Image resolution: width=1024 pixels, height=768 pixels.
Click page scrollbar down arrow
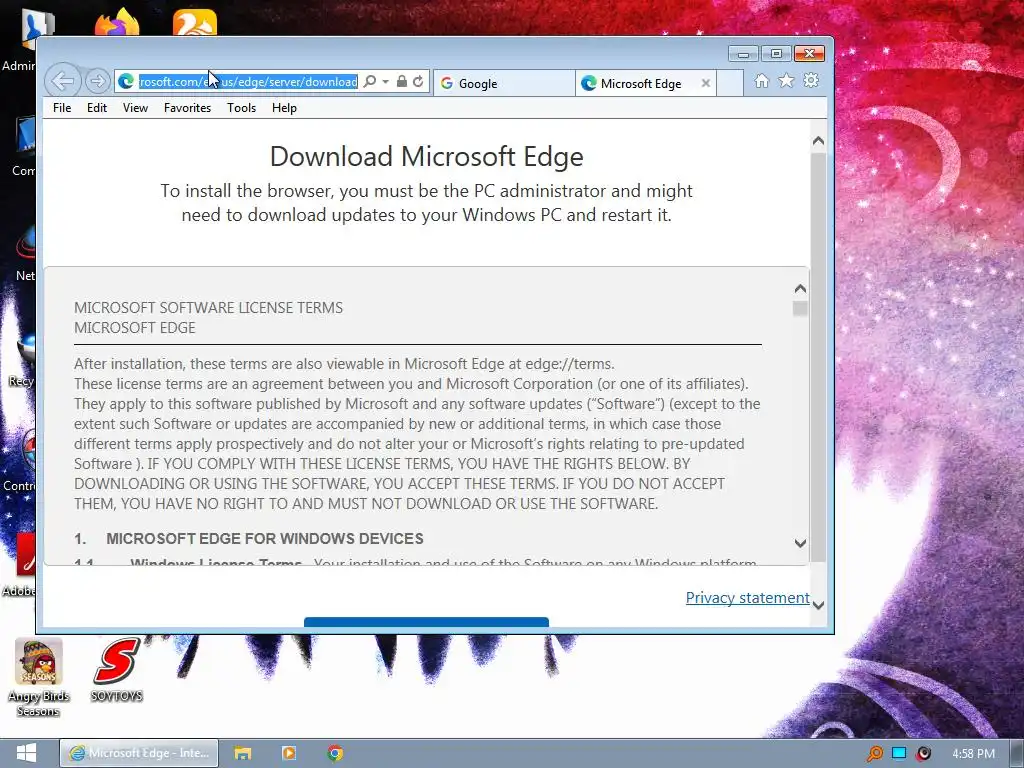click(x=818, y=605)
